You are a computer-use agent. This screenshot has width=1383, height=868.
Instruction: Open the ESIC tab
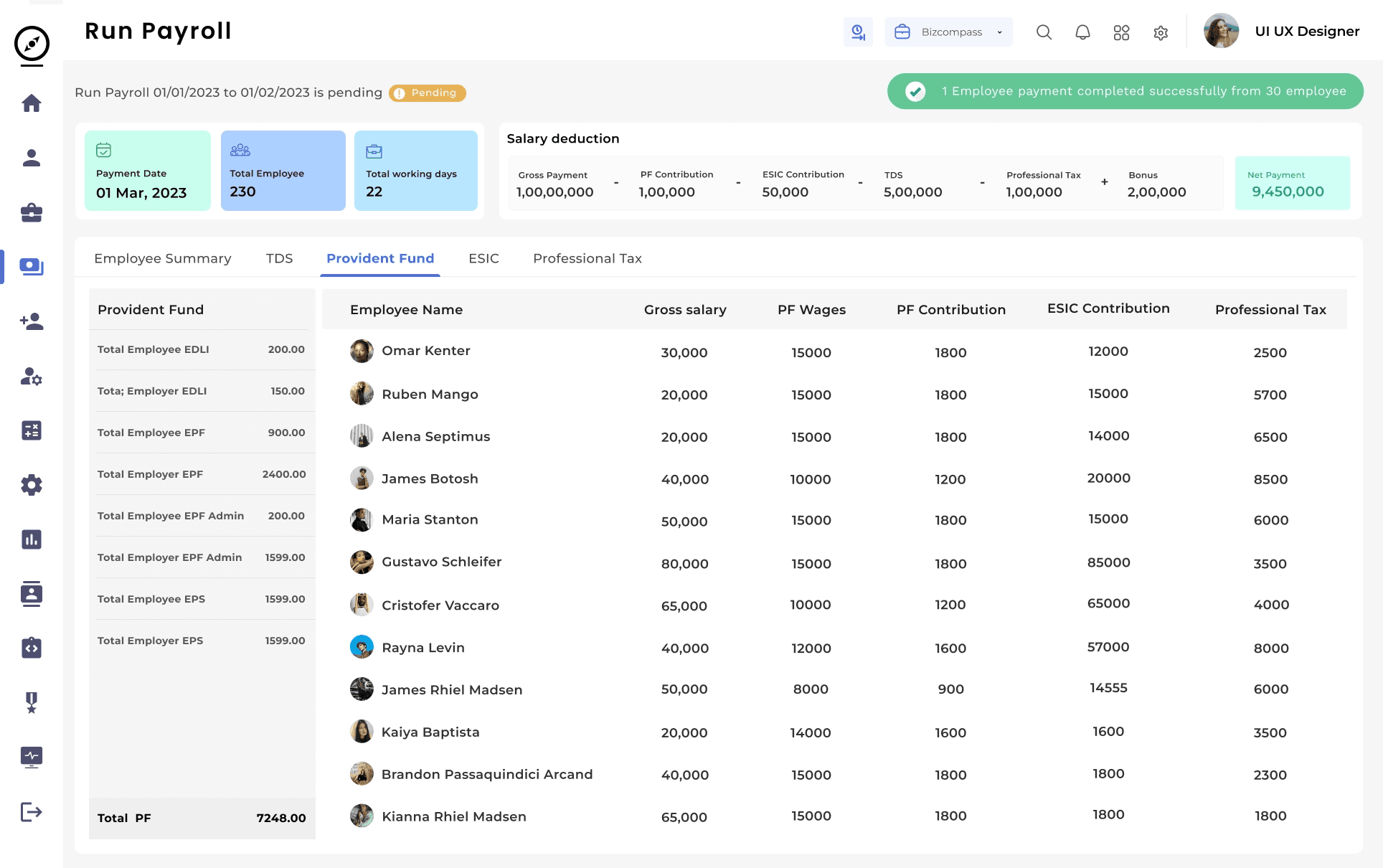pyautogui.click(x=483, y=258)
